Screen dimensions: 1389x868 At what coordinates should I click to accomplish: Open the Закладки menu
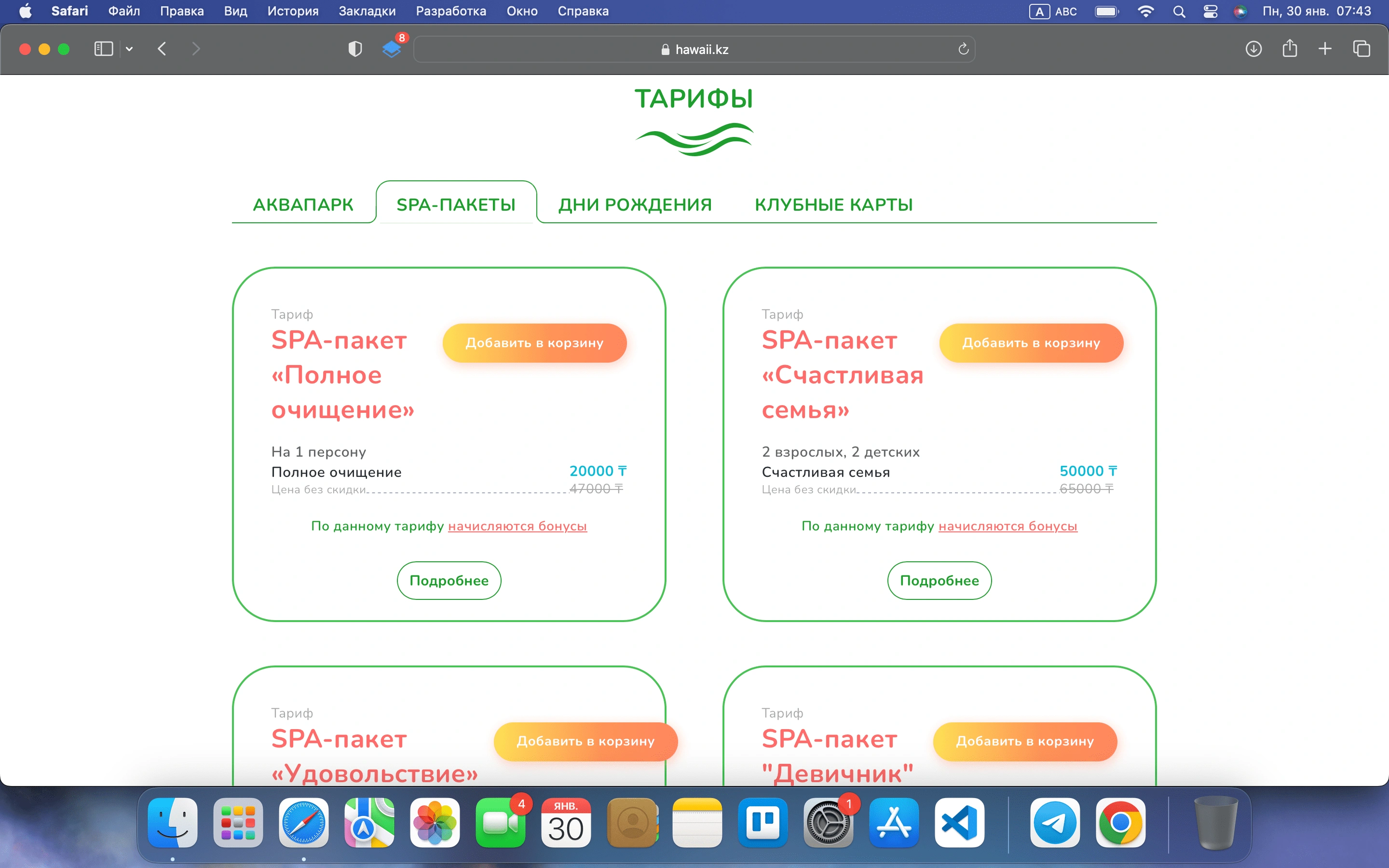(367, 12)
